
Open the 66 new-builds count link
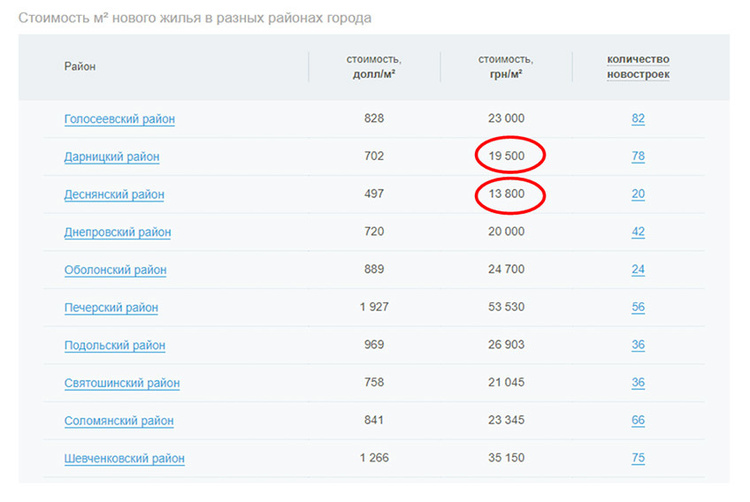[x=638, y=421]
